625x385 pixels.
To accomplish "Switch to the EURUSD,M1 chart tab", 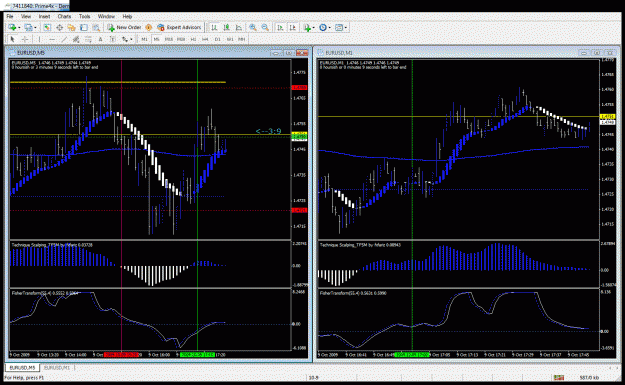I will (x=57, y=367).
